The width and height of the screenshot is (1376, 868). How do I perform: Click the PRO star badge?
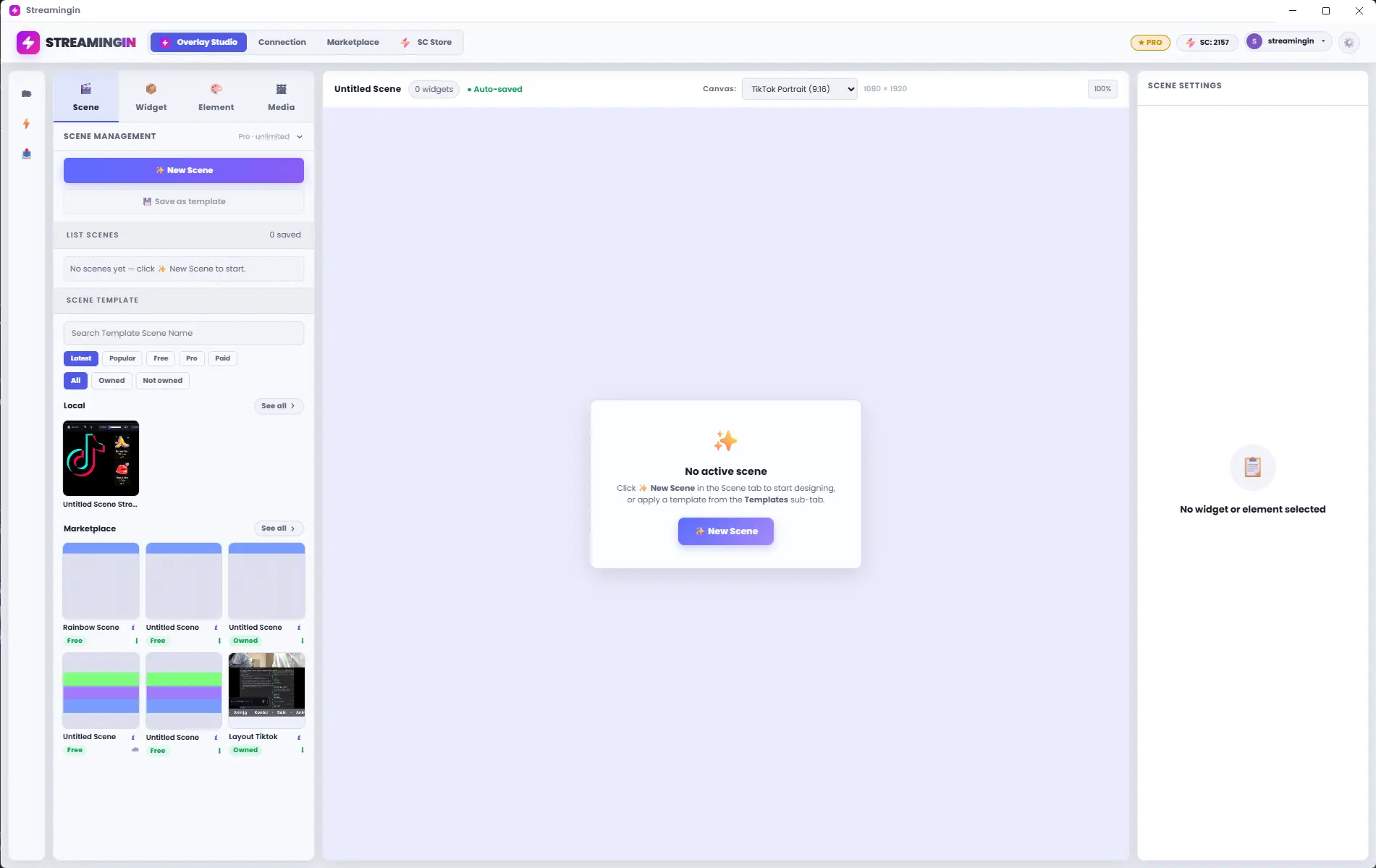tap(1150, 42)
